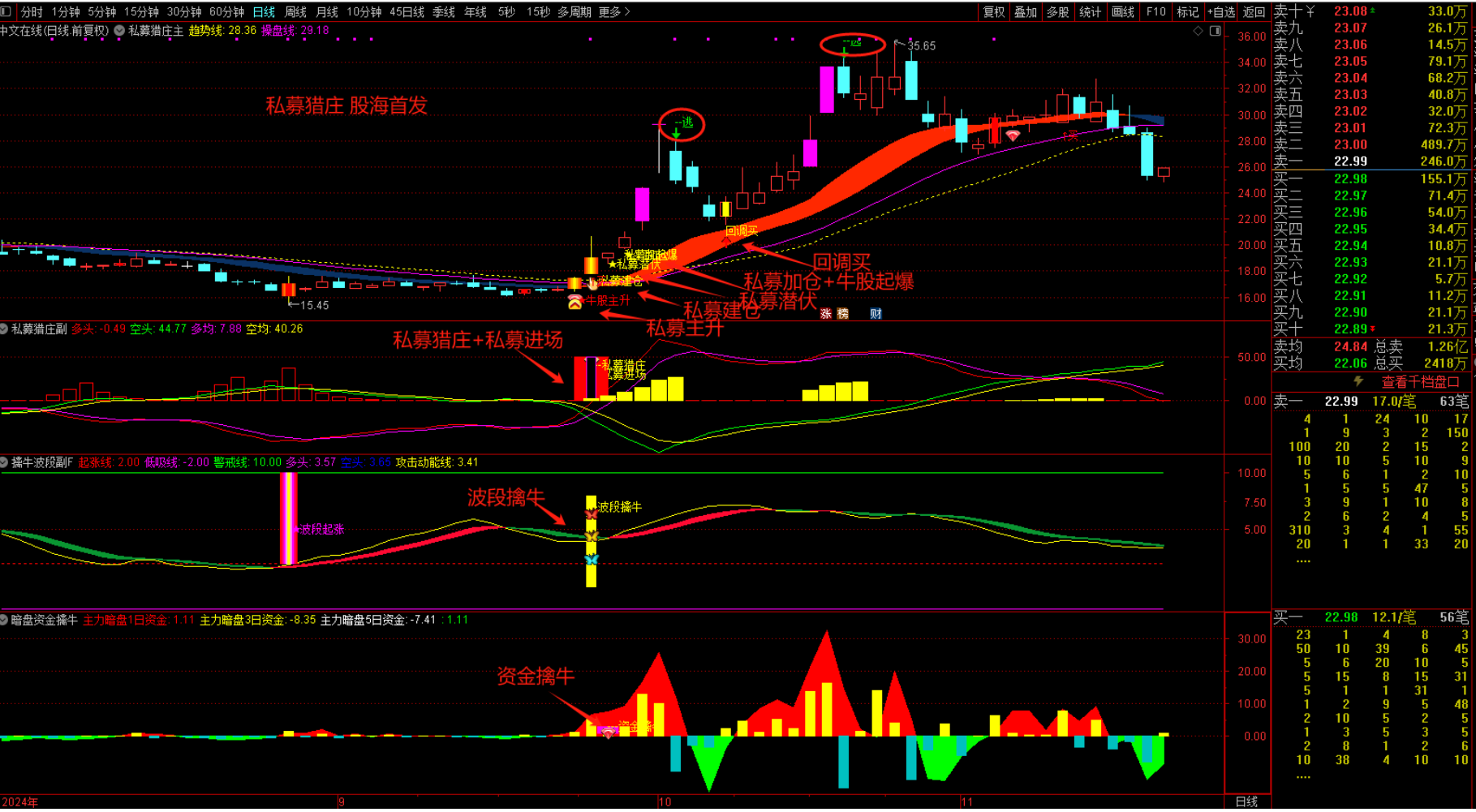Expand the 私募猎庄副 indicator menu

5,329
